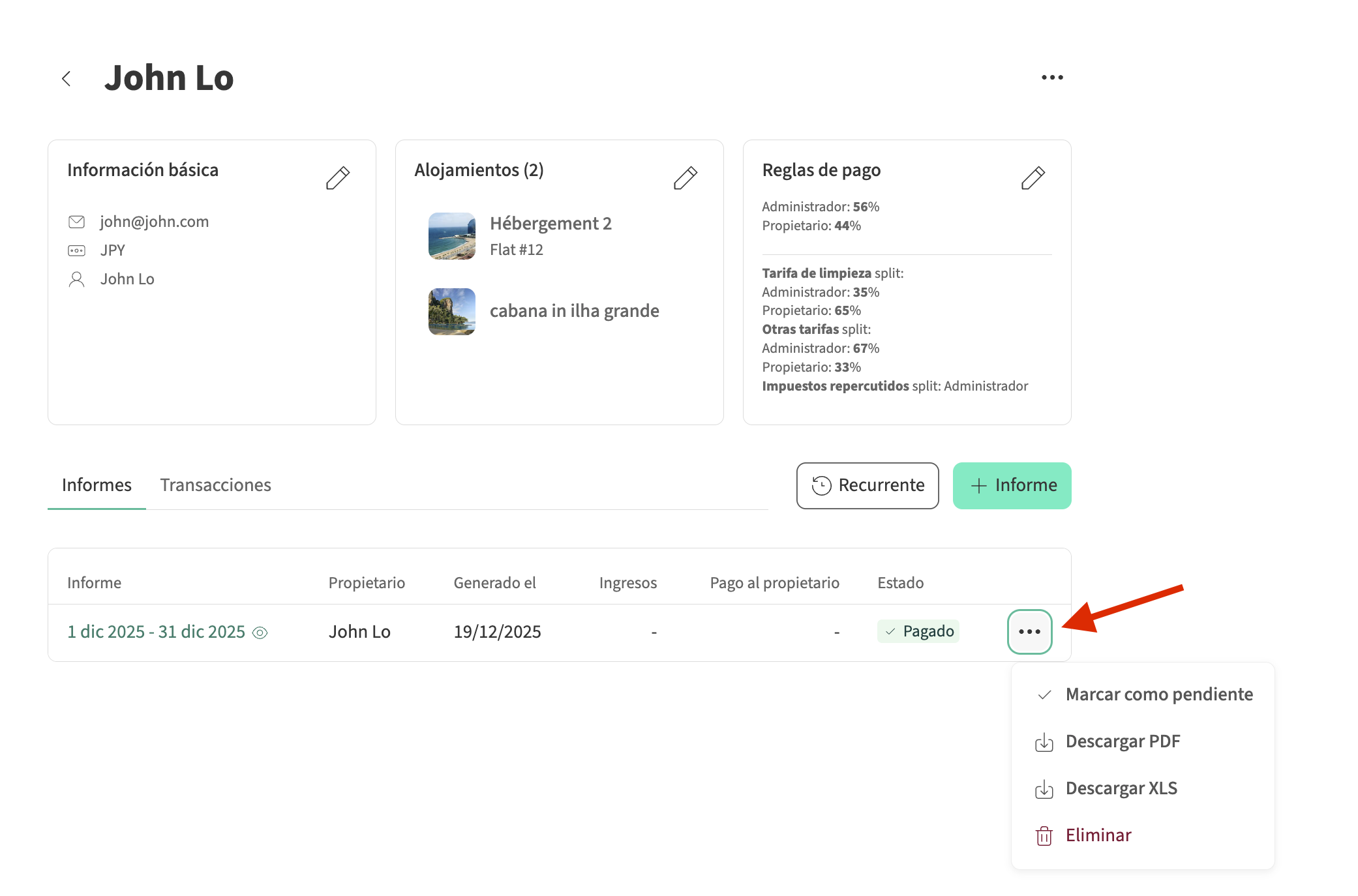Click the Recurrente button
The height and width of the screenshot is (896, 1358).
867,486
